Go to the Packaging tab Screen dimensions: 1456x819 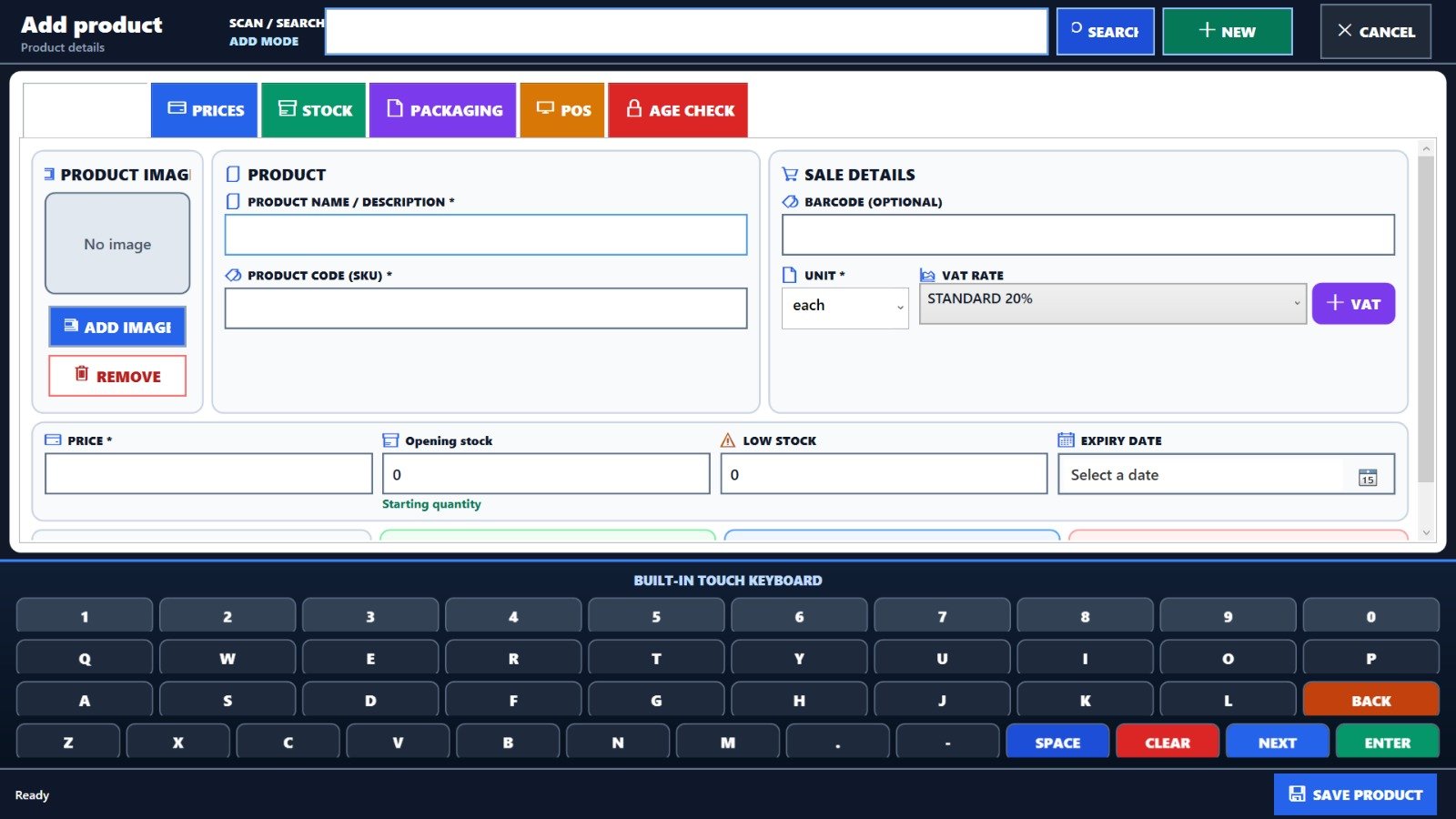click(443, 110)
